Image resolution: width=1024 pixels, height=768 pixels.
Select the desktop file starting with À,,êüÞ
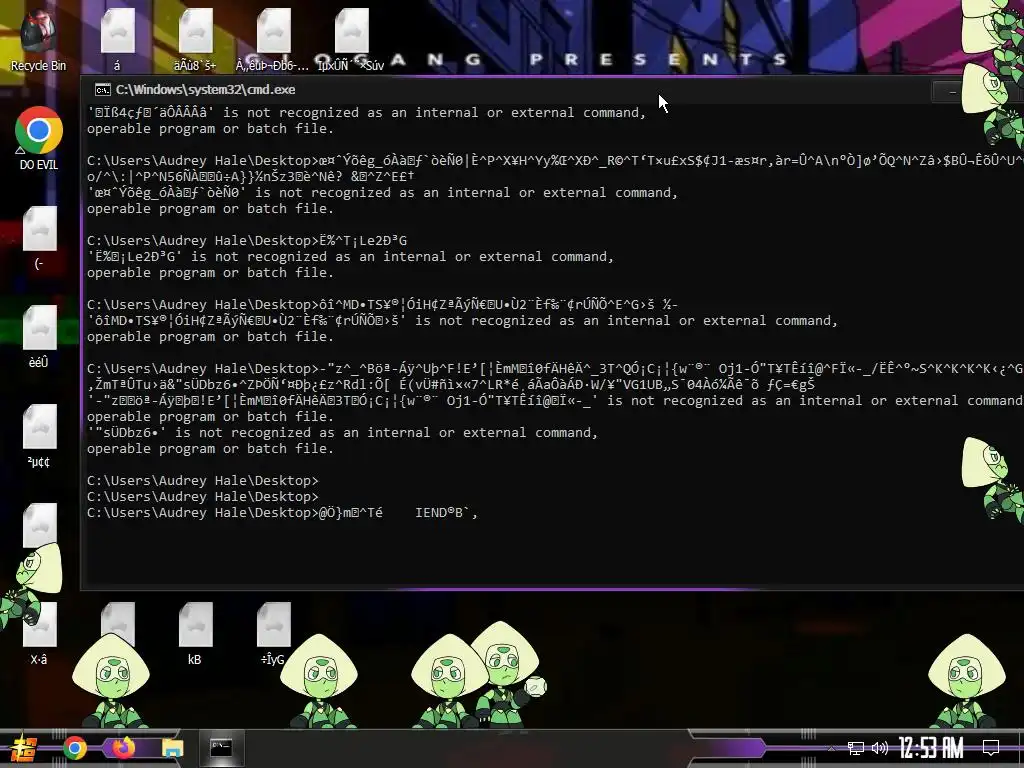[x=273, y=40]
